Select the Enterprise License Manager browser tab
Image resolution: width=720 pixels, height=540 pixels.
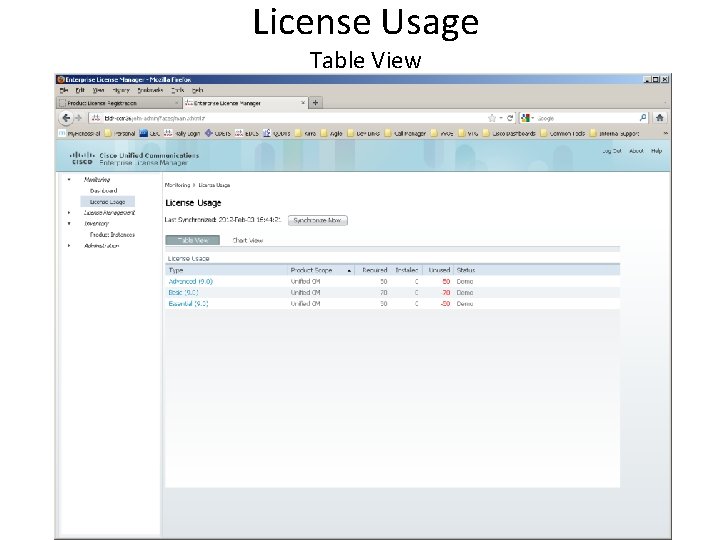(x=245, y=103)
